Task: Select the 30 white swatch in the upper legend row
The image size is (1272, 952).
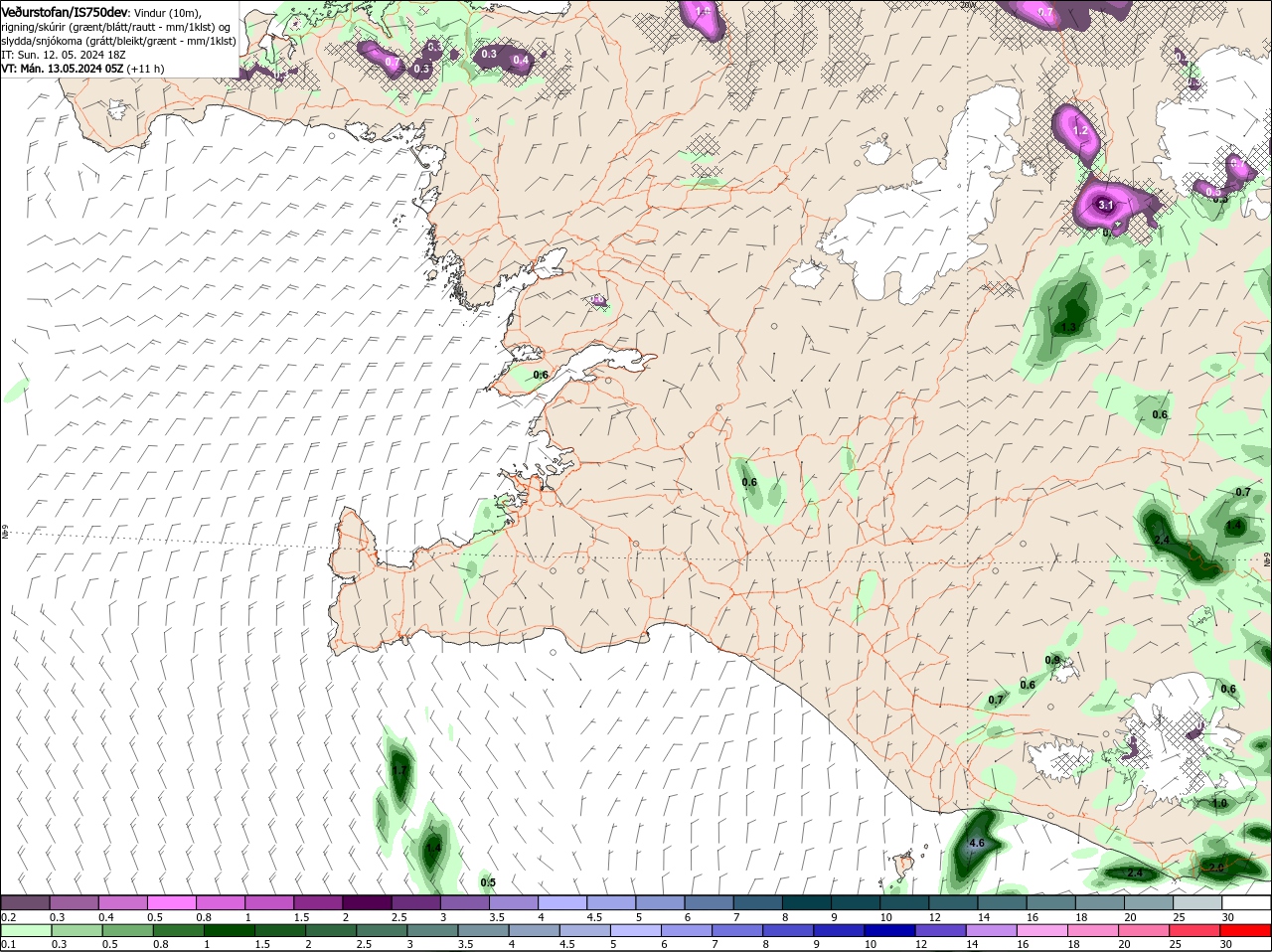Action: 1246,902
